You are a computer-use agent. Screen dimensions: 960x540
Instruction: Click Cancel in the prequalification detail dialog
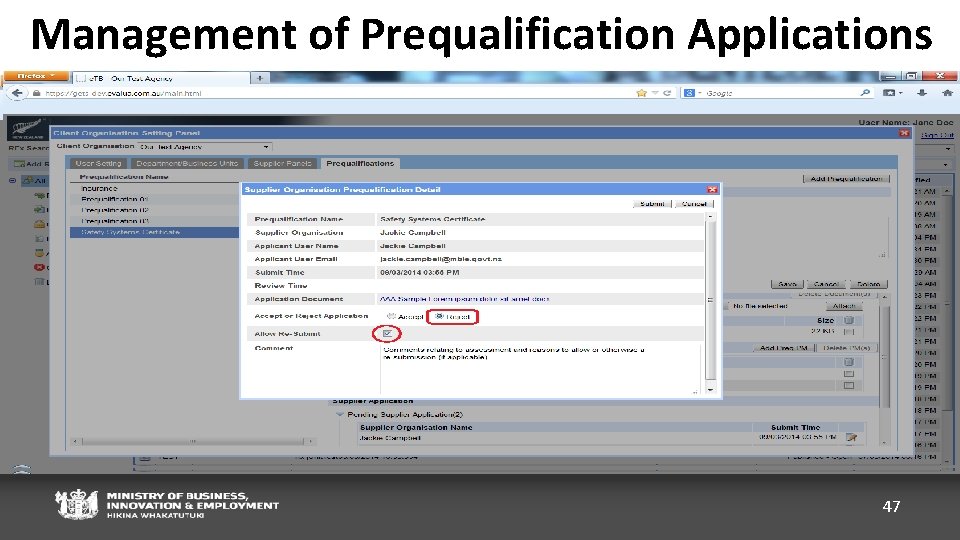694,204
